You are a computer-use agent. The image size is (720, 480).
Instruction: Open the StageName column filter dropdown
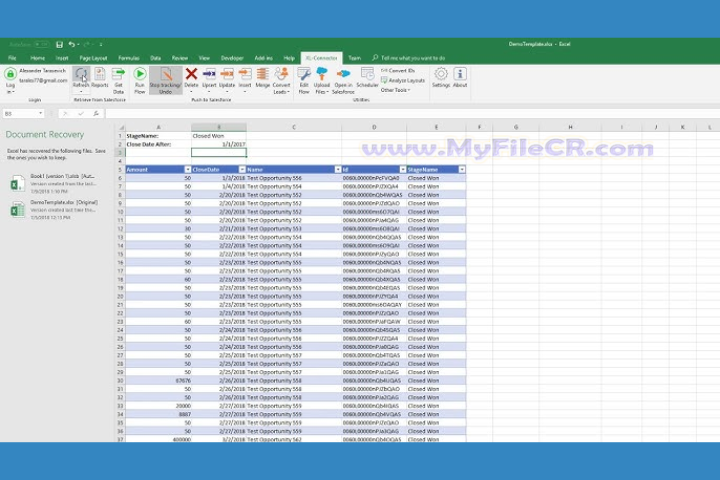(462, 169)
